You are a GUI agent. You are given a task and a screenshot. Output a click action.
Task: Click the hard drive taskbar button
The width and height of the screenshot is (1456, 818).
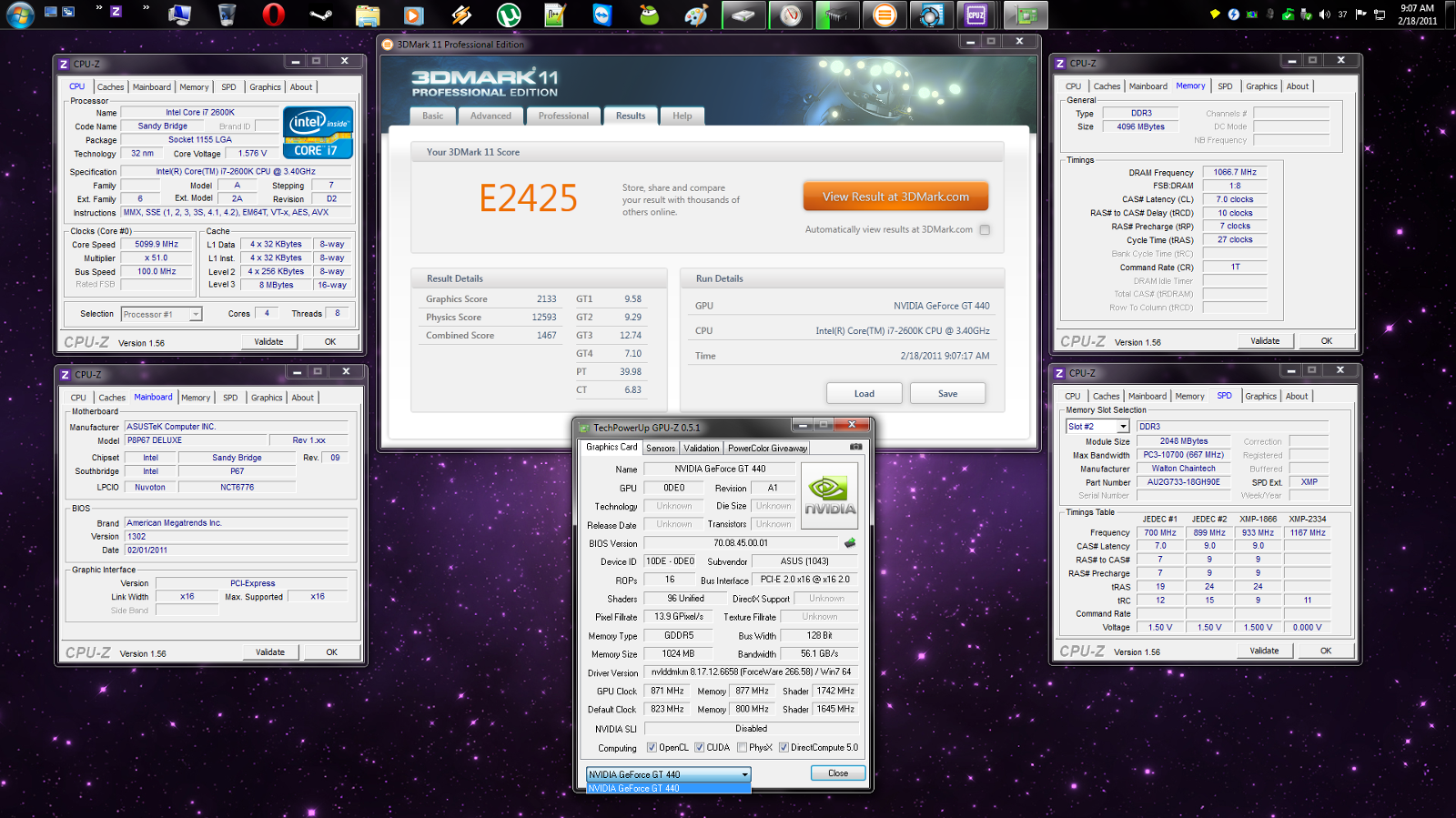(743, 15)
